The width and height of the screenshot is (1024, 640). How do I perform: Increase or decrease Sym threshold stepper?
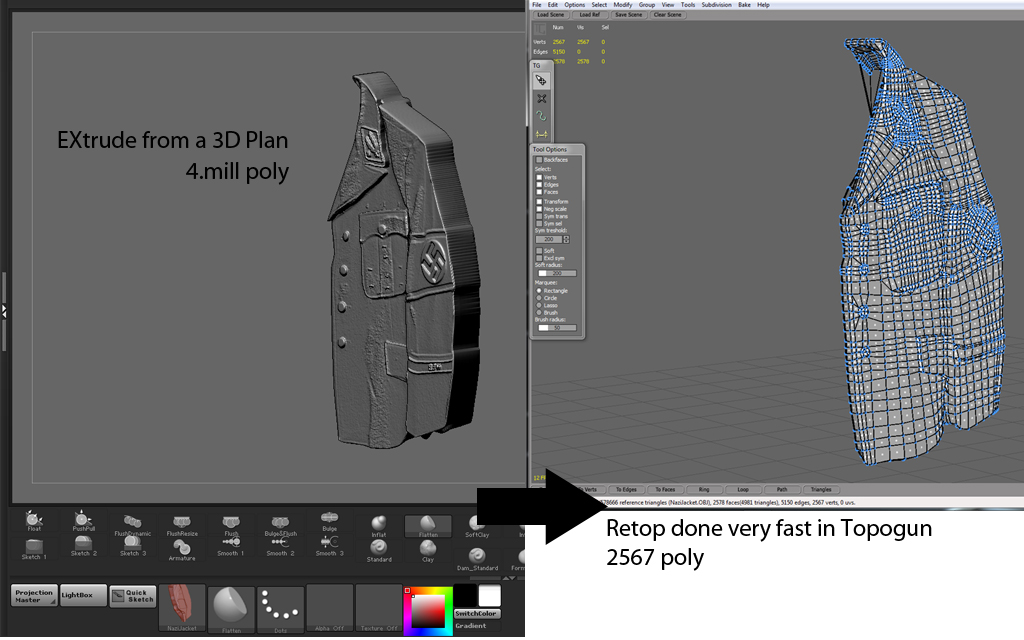566,239
